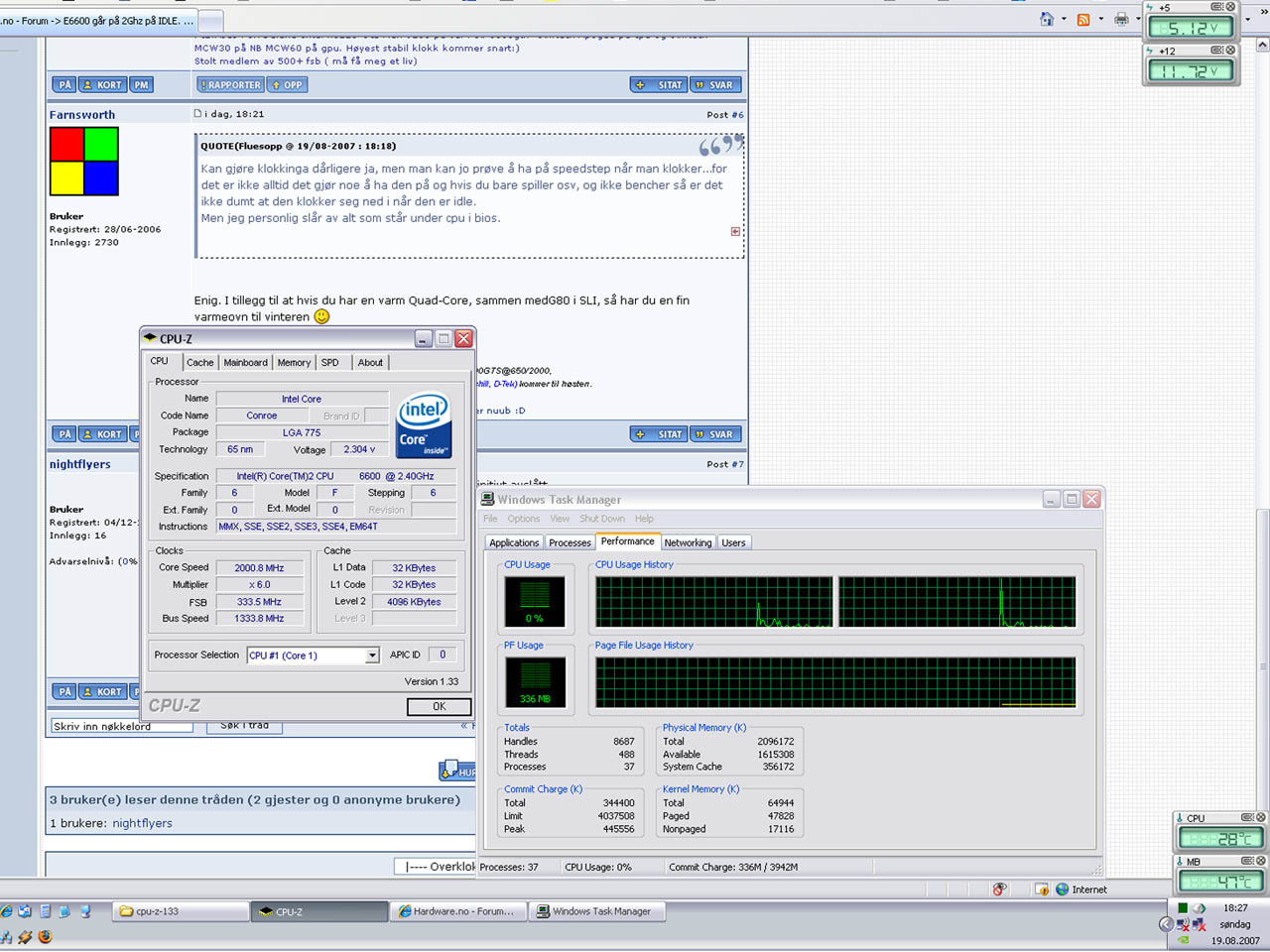Screen dimensions: 1270x952
Task: Open the Options menu in Task Manager
Action: pyautogui.click(x=524, y=519)
